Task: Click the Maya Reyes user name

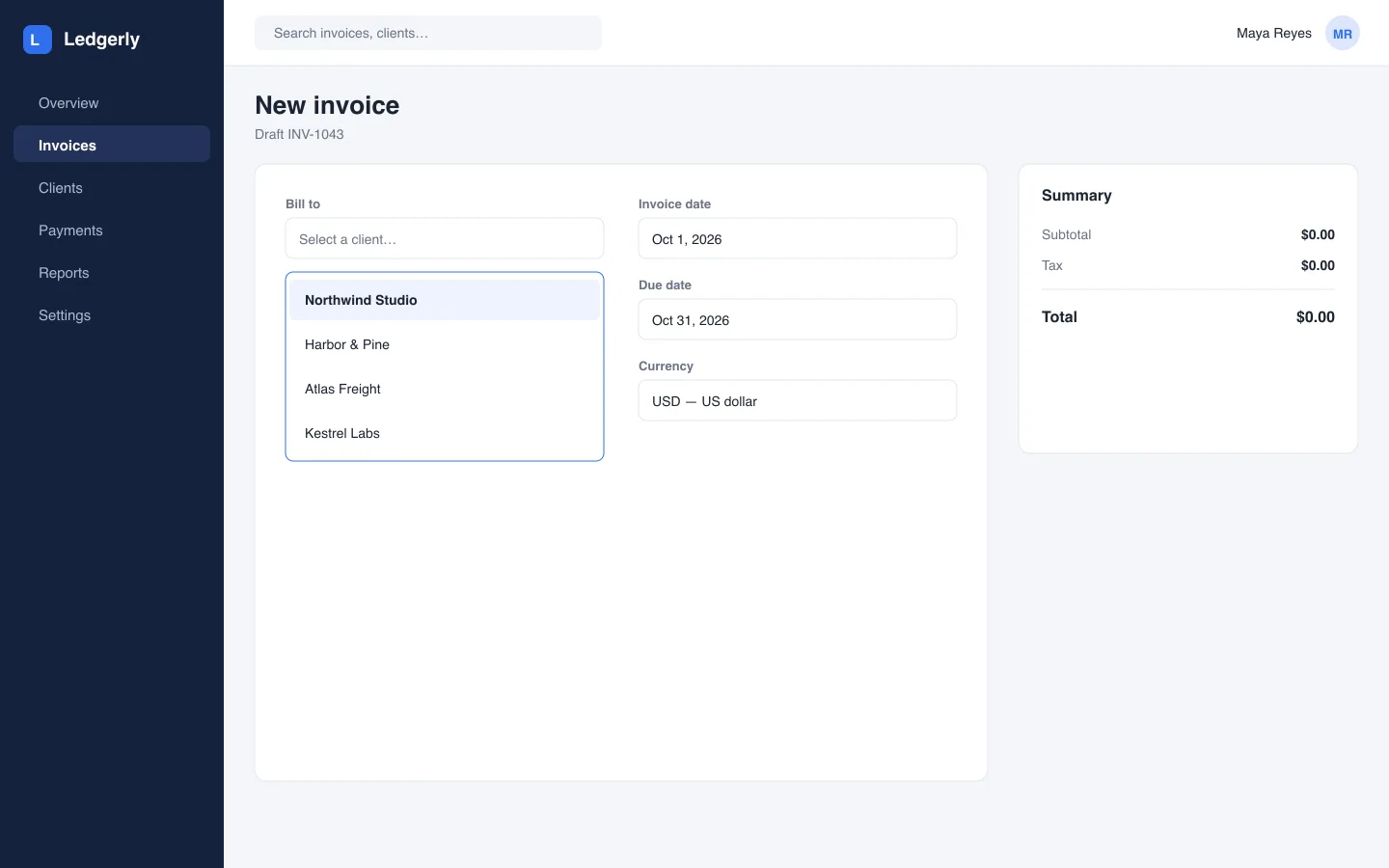Action: coord(1274,33)
